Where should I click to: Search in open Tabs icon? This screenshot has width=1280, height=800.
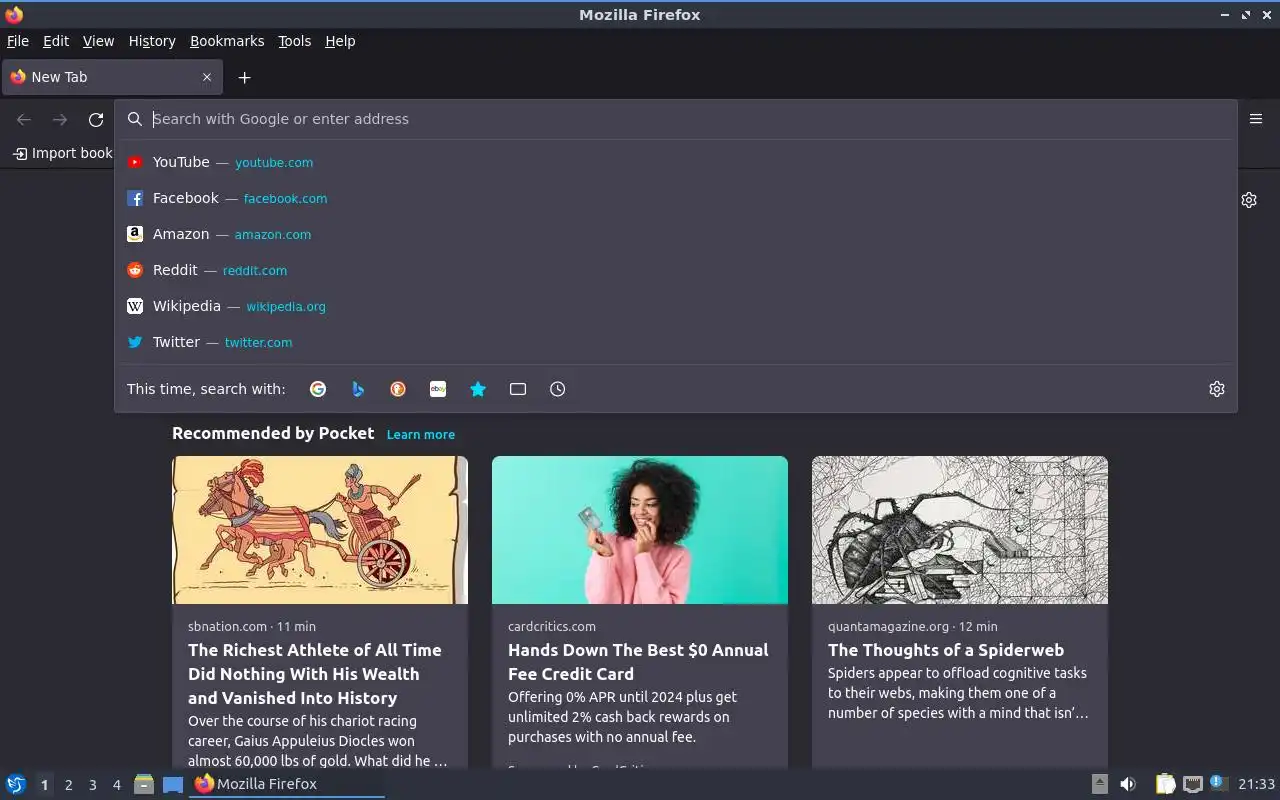coord(518,389)
